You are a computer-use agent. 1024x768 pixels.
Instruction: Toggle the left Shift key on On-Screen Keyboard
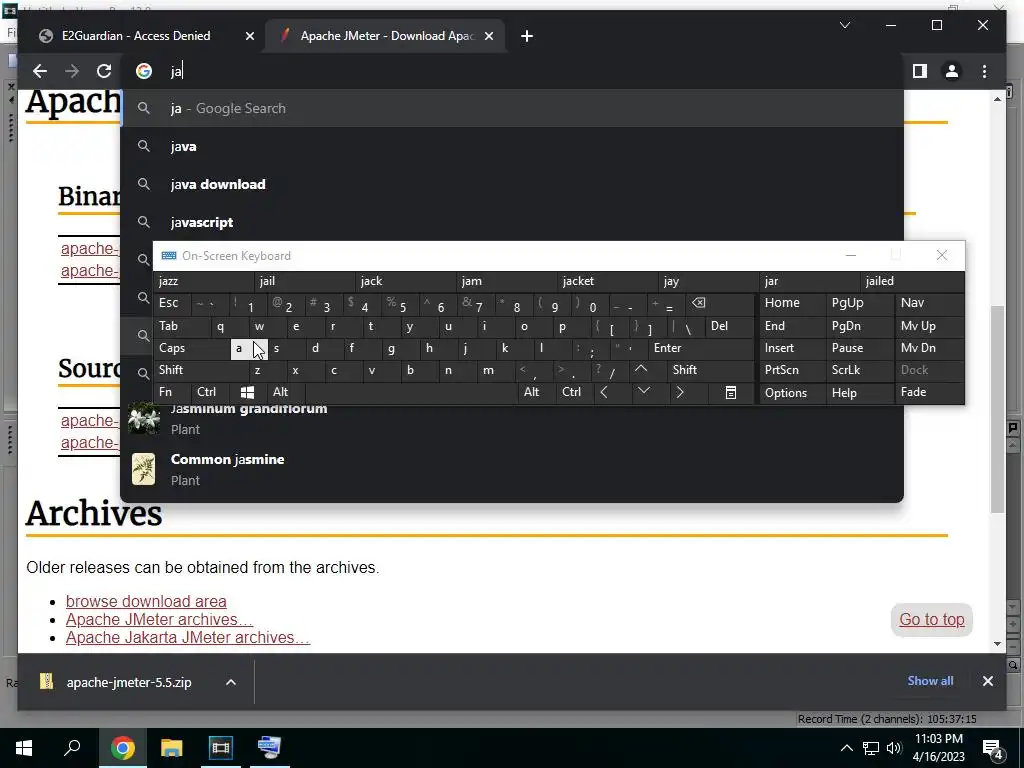point(202,370)
